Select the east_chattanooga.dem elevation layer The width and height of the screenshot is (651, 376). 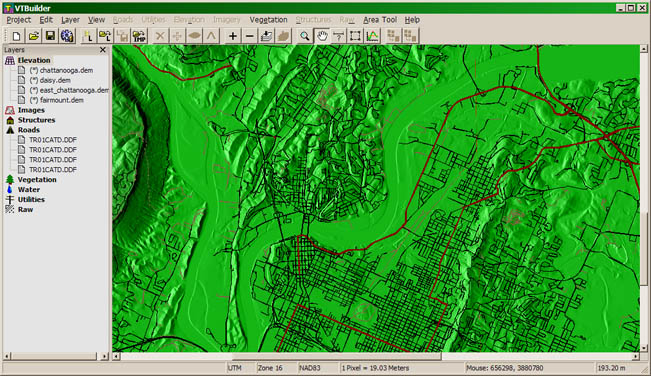69,90
